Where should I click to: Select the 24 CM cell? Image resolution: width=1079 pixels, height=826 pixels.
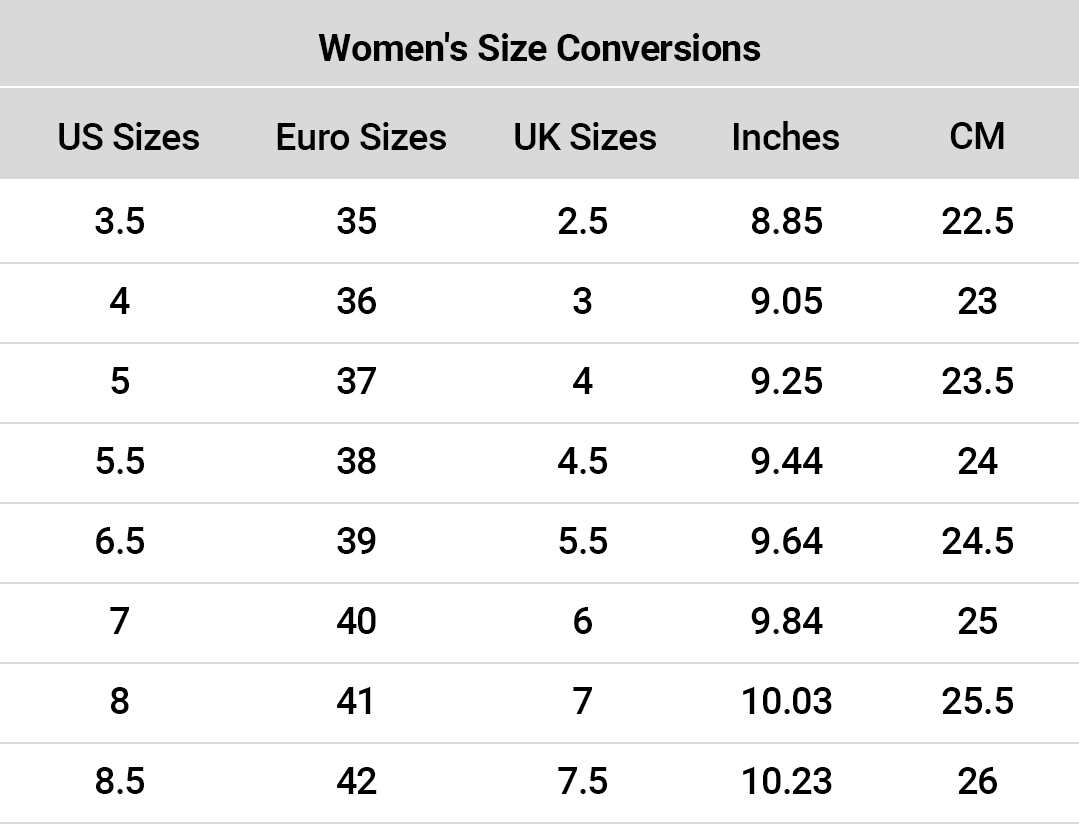(x=977, y=461)
